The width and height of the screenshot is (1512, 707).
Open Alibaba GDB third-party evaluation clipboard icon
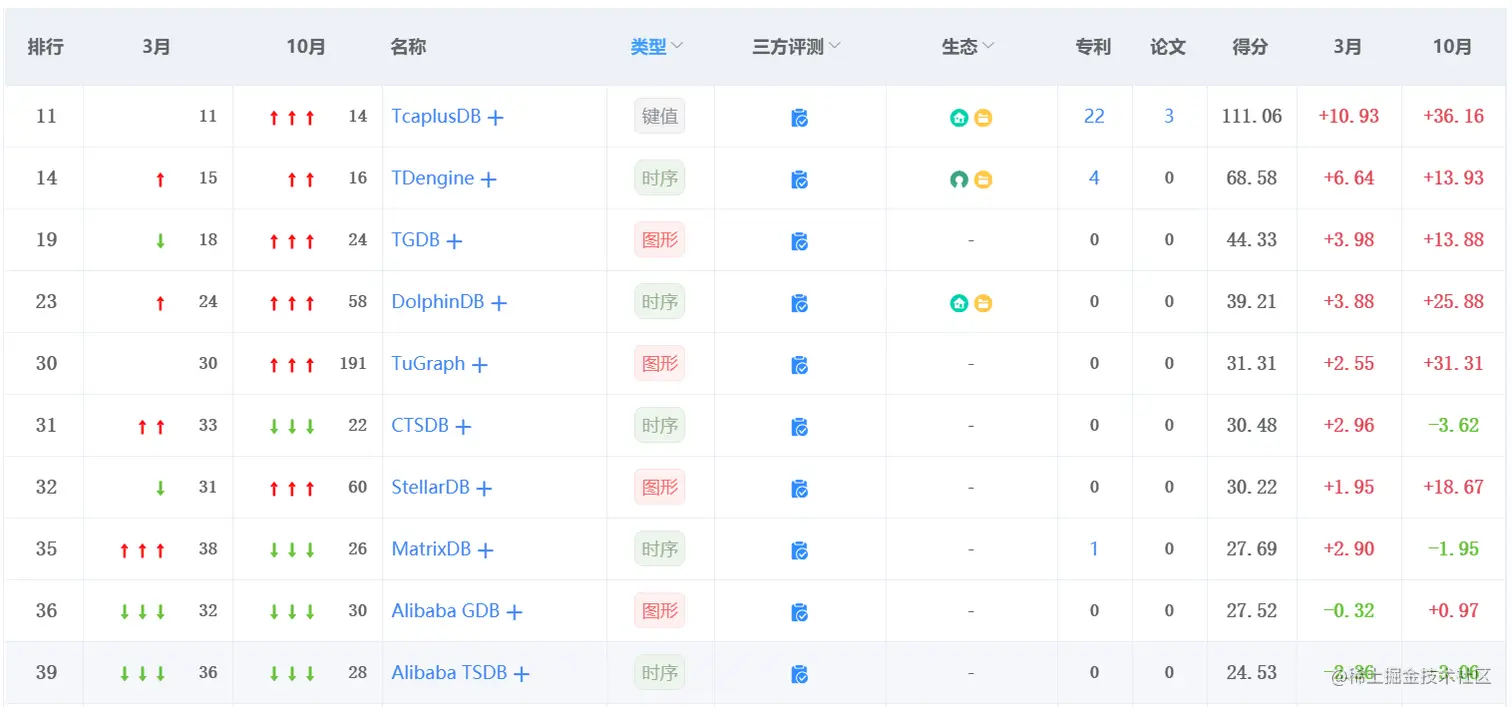point(800,612)
